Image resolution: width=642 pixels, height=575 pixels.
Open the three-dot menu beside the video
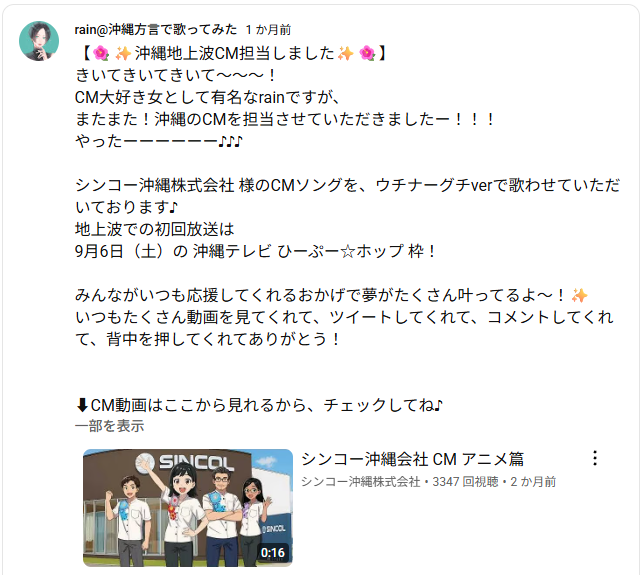coord(595,458)
